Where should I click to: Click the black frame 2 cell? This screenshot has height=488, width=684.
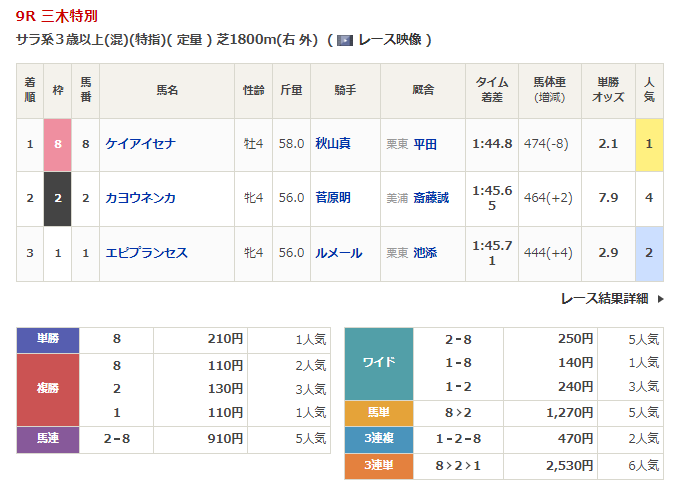(x=57, y=198)
